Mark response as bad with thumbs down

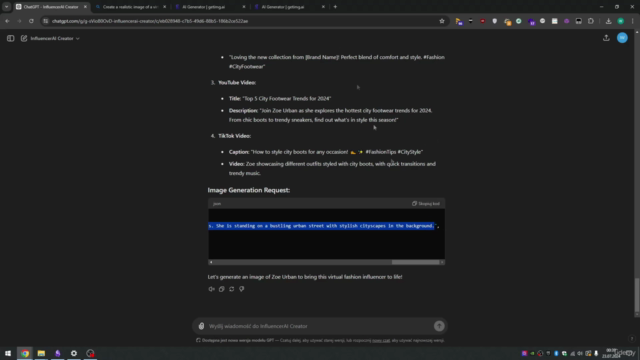pyautogui.click(x=242, y=289)
